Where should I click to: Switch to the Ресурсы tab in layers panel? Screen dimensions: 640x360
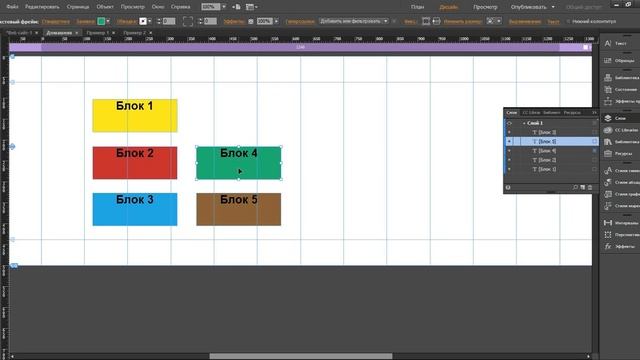572,112
